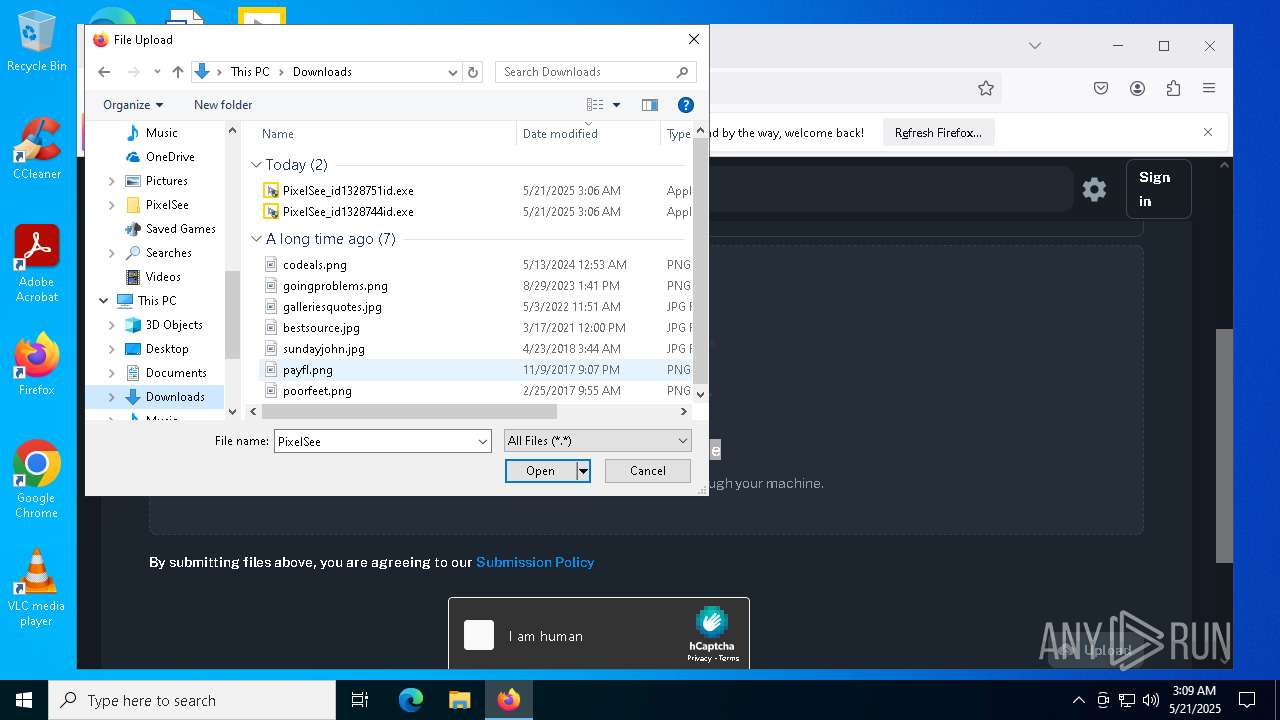Open CCleaner desktop shortcut
1280x720 pixels.
tap(37, 148)
